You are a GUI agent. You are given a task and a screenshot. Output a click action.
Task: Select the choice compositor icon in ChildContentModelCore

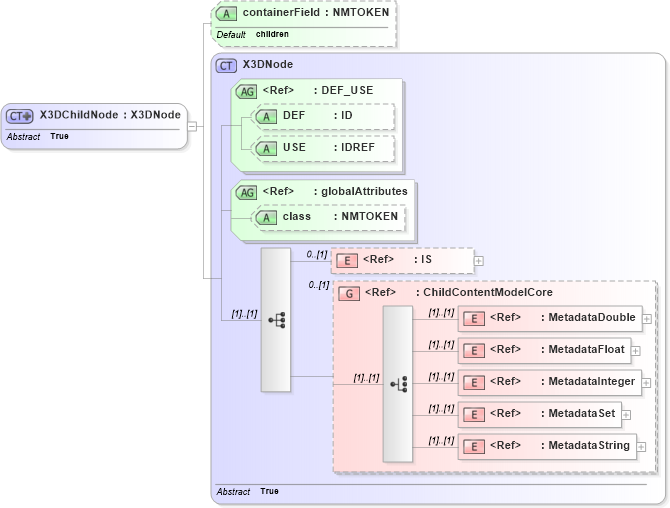click(x=399, y=384)
